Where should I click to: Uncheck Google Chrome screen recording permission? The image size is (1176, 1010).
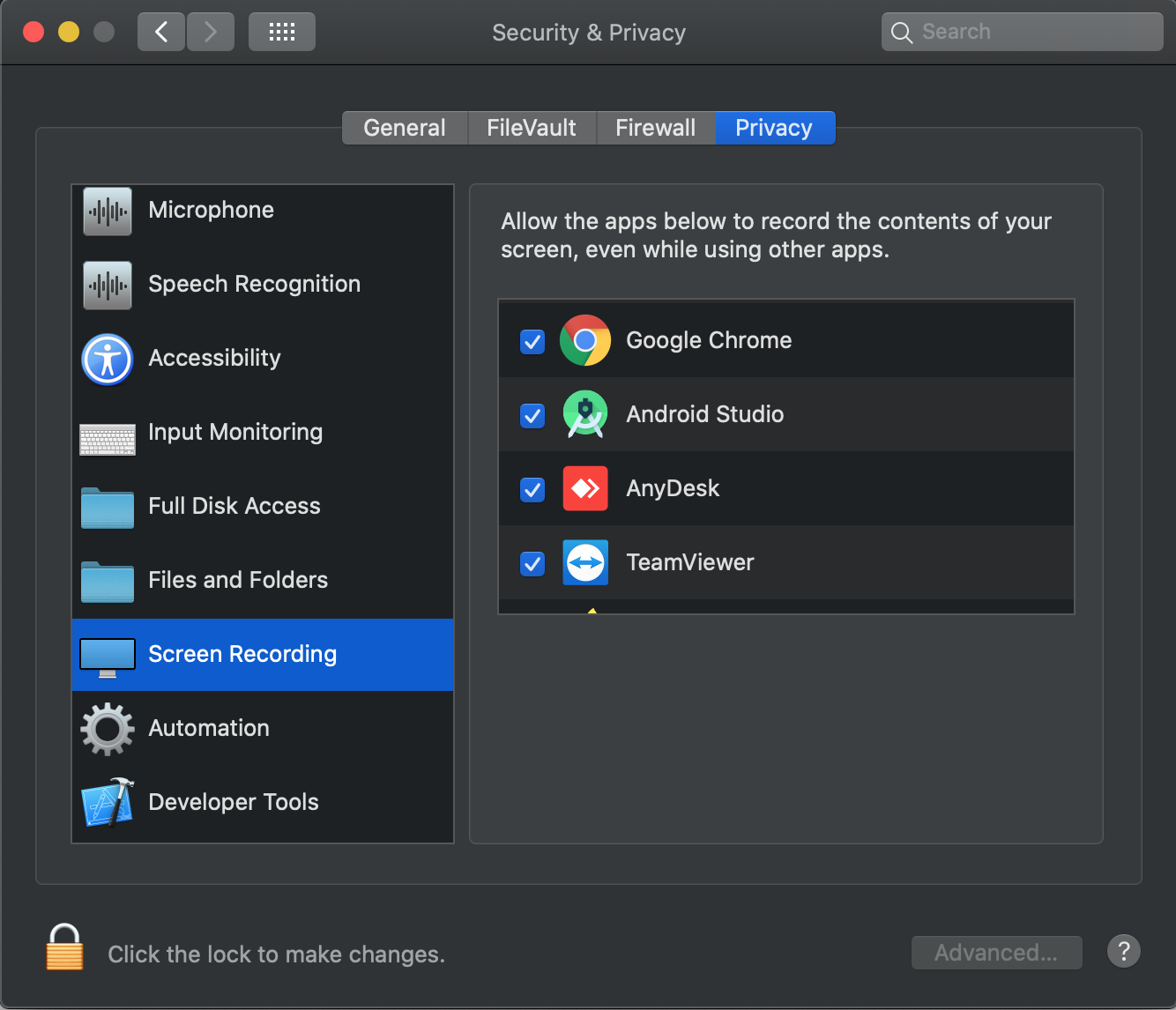coord(532,341)
